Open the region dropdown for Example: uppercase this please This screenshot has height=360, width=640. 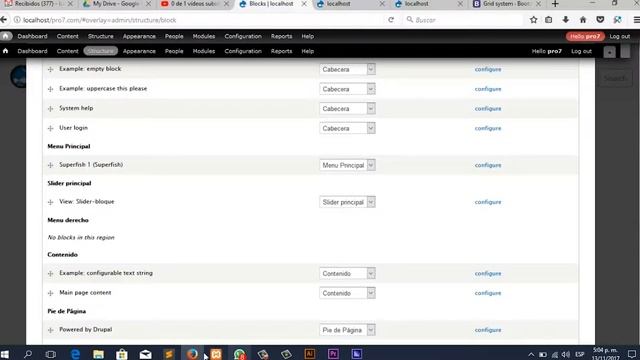tap(347, 89)
